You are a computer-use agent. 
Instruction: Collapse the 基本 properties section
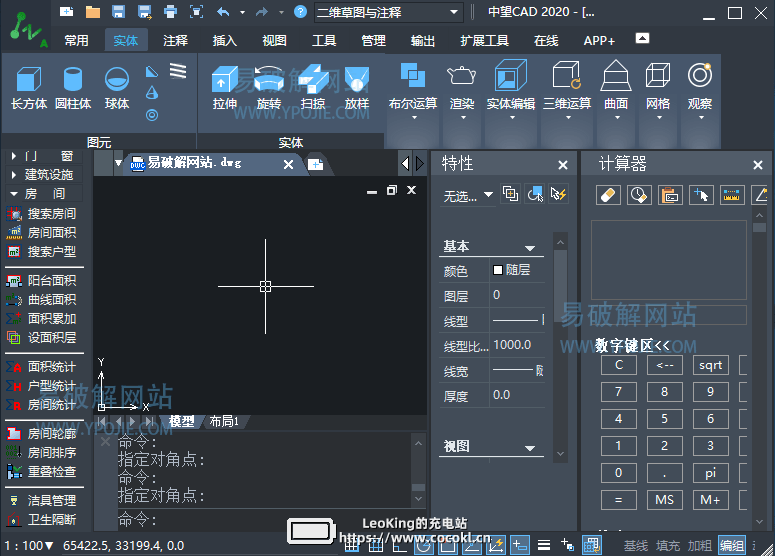click(x=530, y=248)
